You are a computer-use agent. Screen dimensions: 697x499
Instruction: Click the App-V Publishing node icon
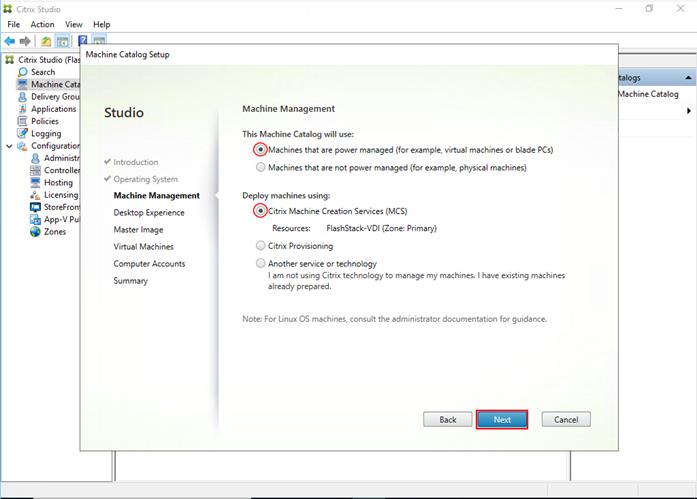(x=35, y=219)
